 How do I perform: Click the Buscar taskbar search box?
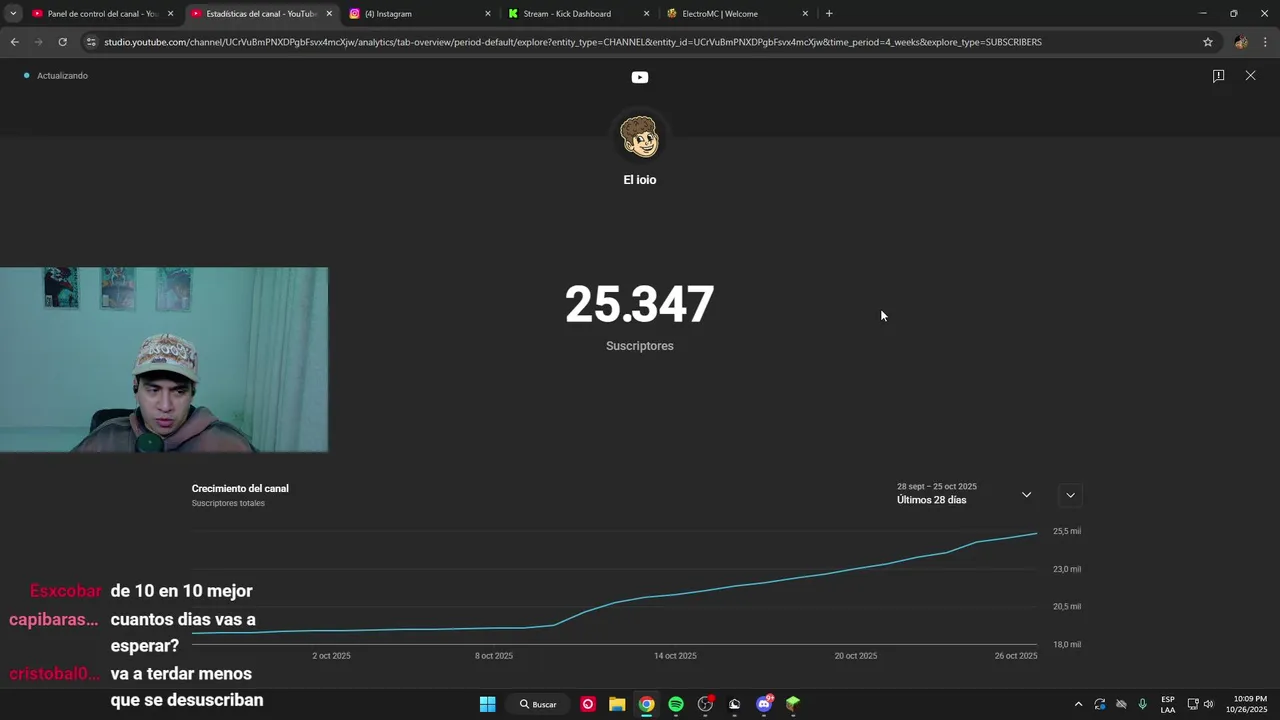point(538,704)
